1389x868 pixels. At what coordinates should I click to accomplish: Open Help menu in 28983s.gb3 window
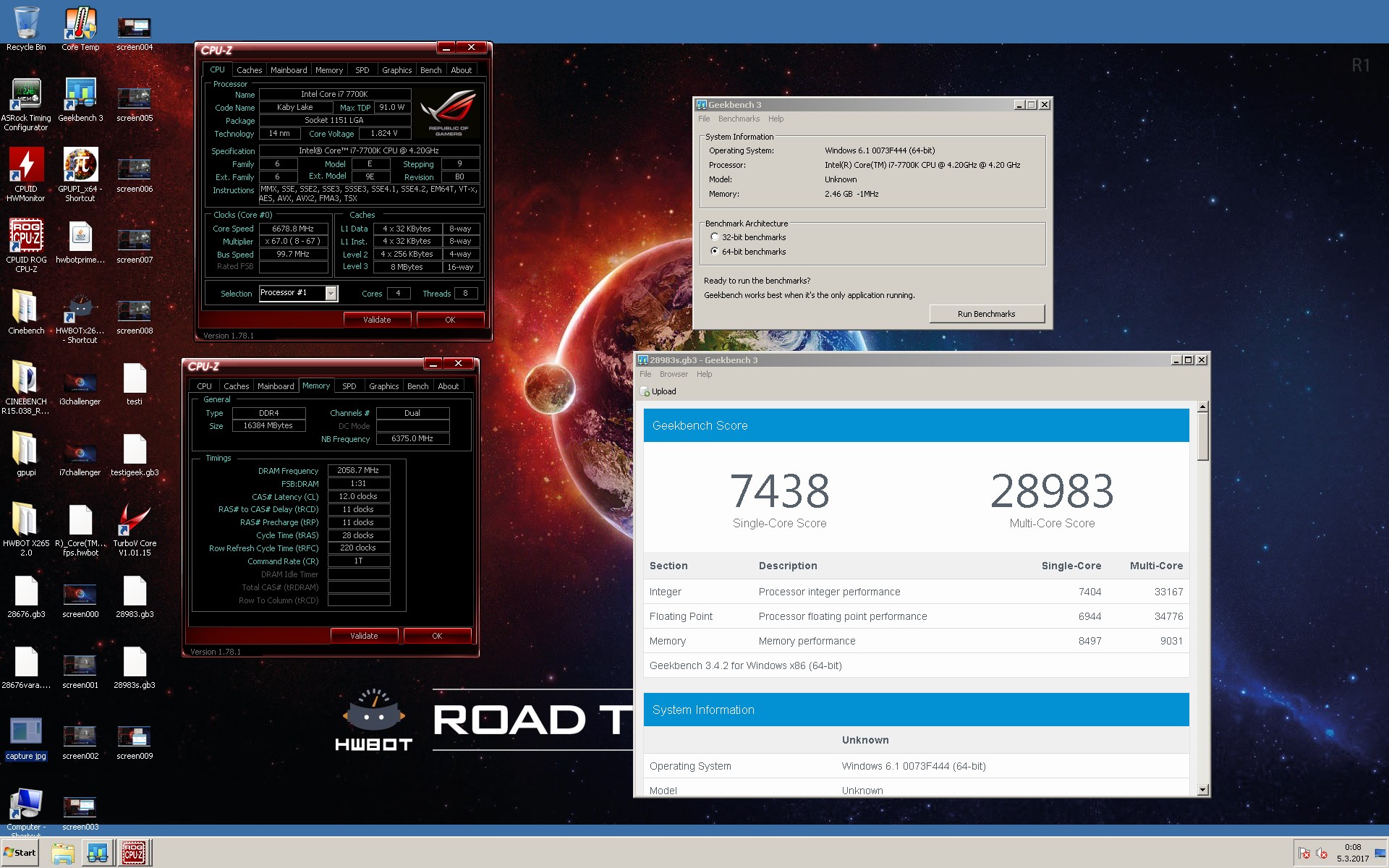(704, 374)
